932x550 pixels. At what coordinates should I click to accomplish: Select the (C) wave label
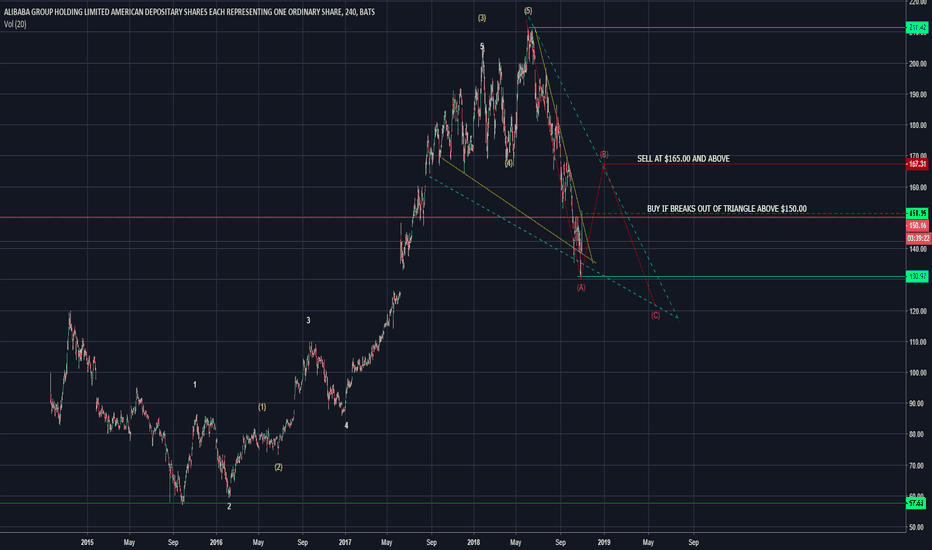(655, 316)
